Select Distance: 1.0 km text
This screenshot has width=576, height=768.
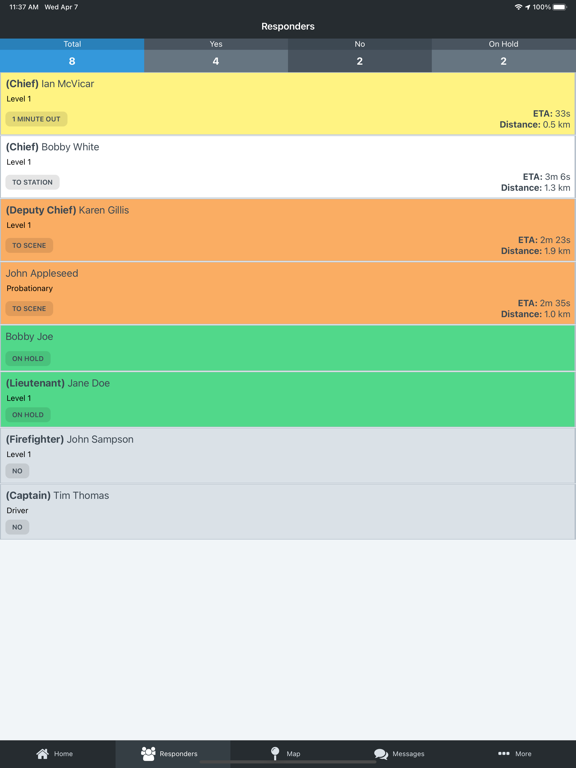[536, 314]
